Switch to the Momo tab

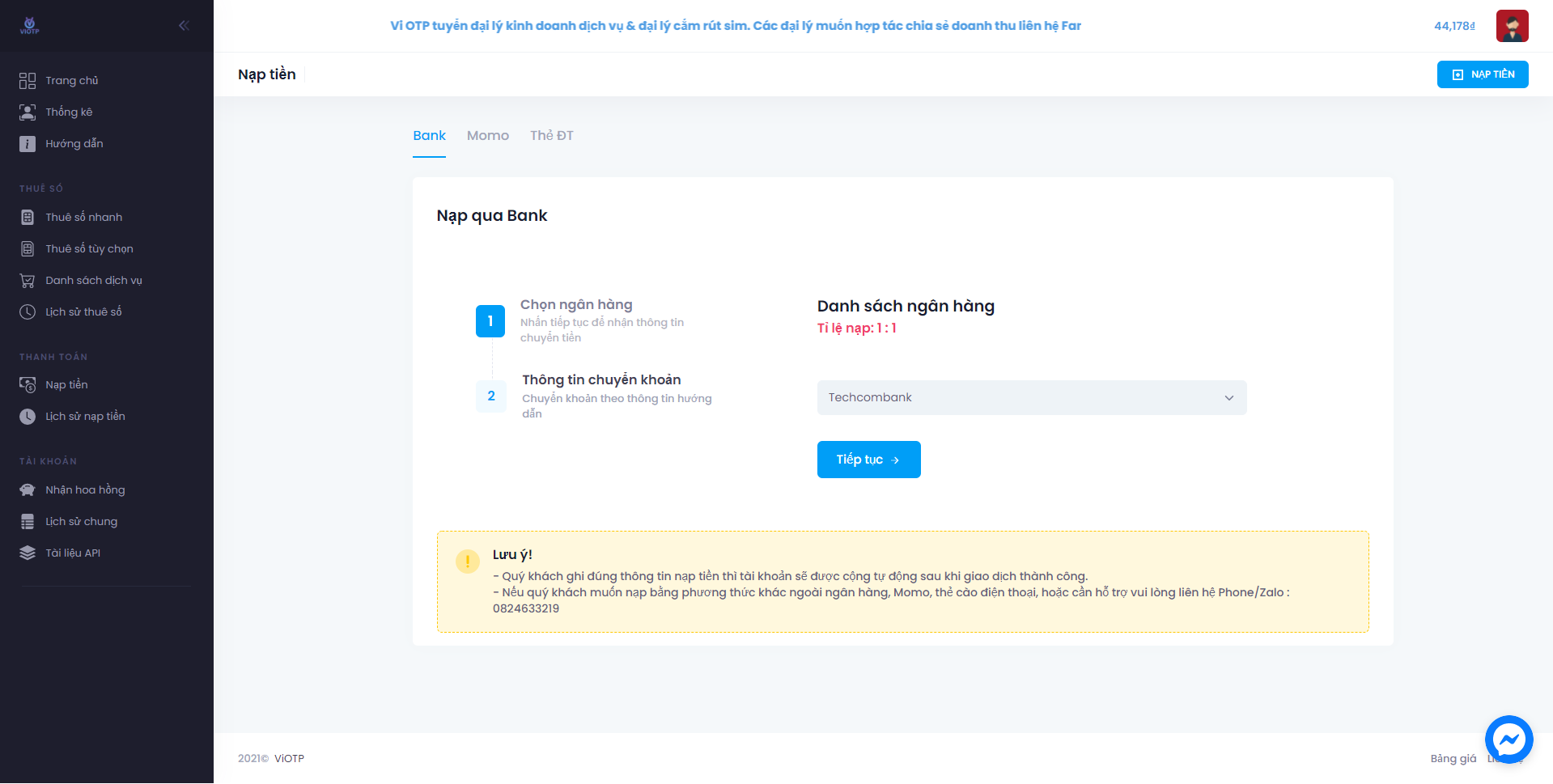[487, 136]
